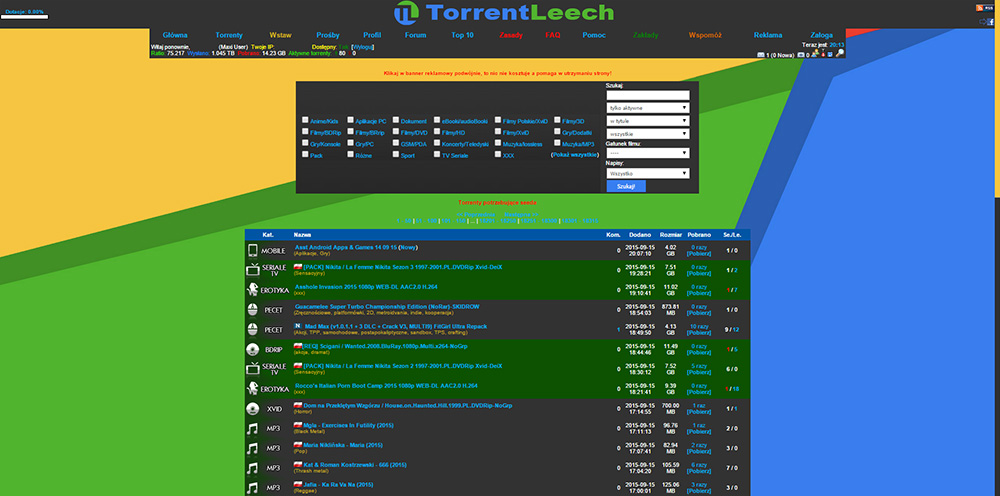Click the red medal icon in user bar
The image size is (1000, 496).
pos(823,54)
